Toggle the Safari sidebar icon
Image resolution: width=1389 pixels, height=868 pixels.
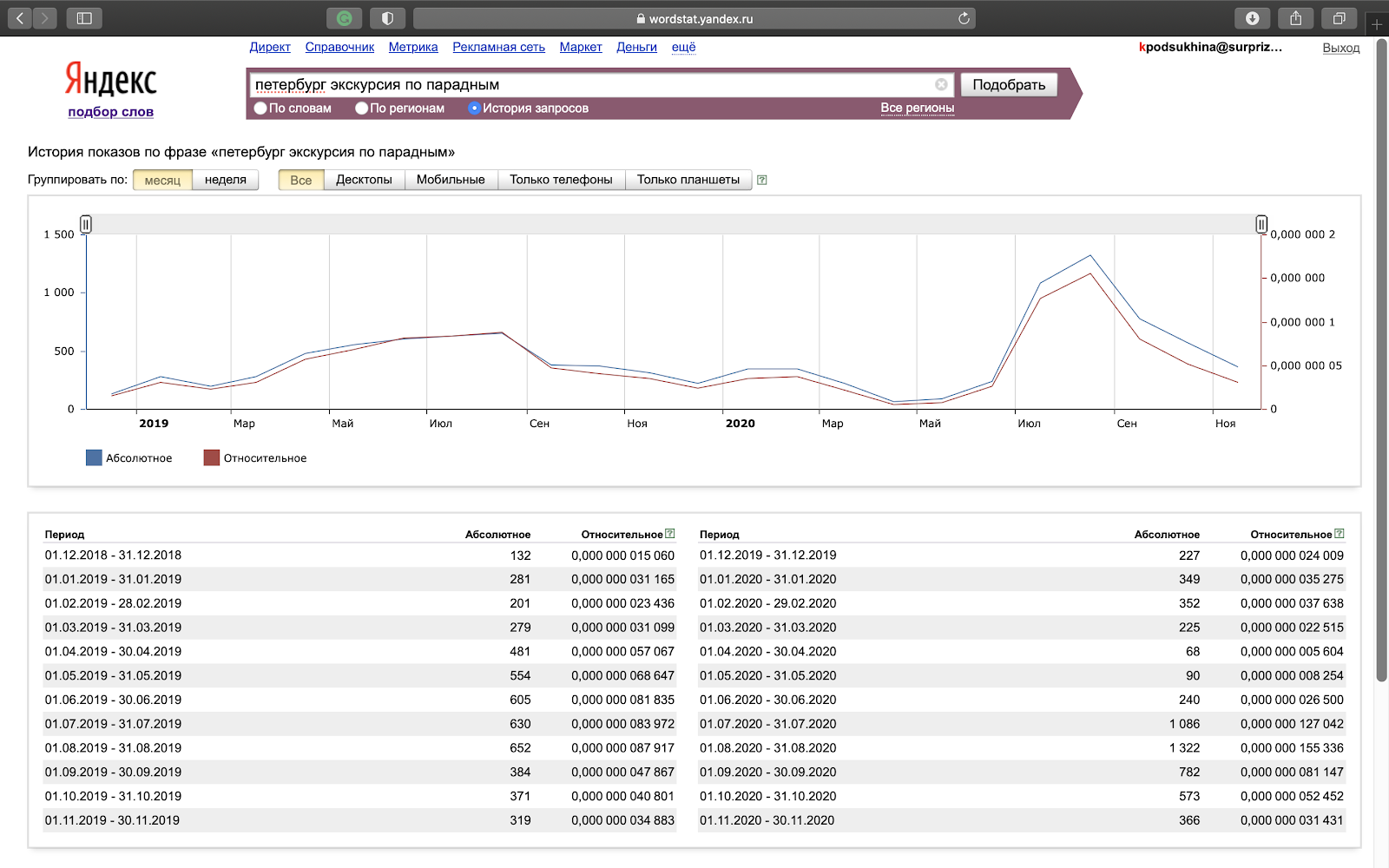click(84, 18)
